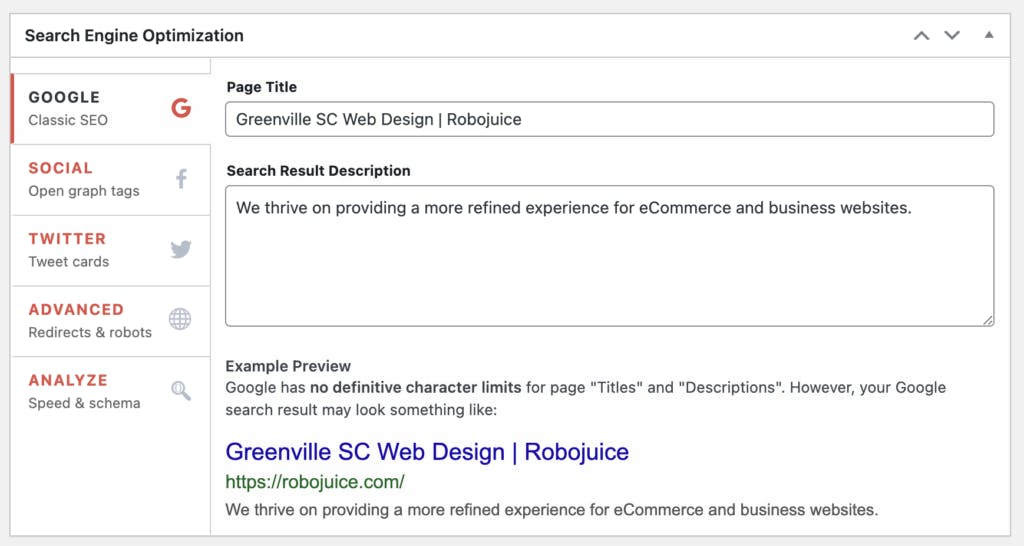Screen dimensions: 1024x546
Task: Move the SEO panel down with the down arrow
Action: [x=952, y=35]
